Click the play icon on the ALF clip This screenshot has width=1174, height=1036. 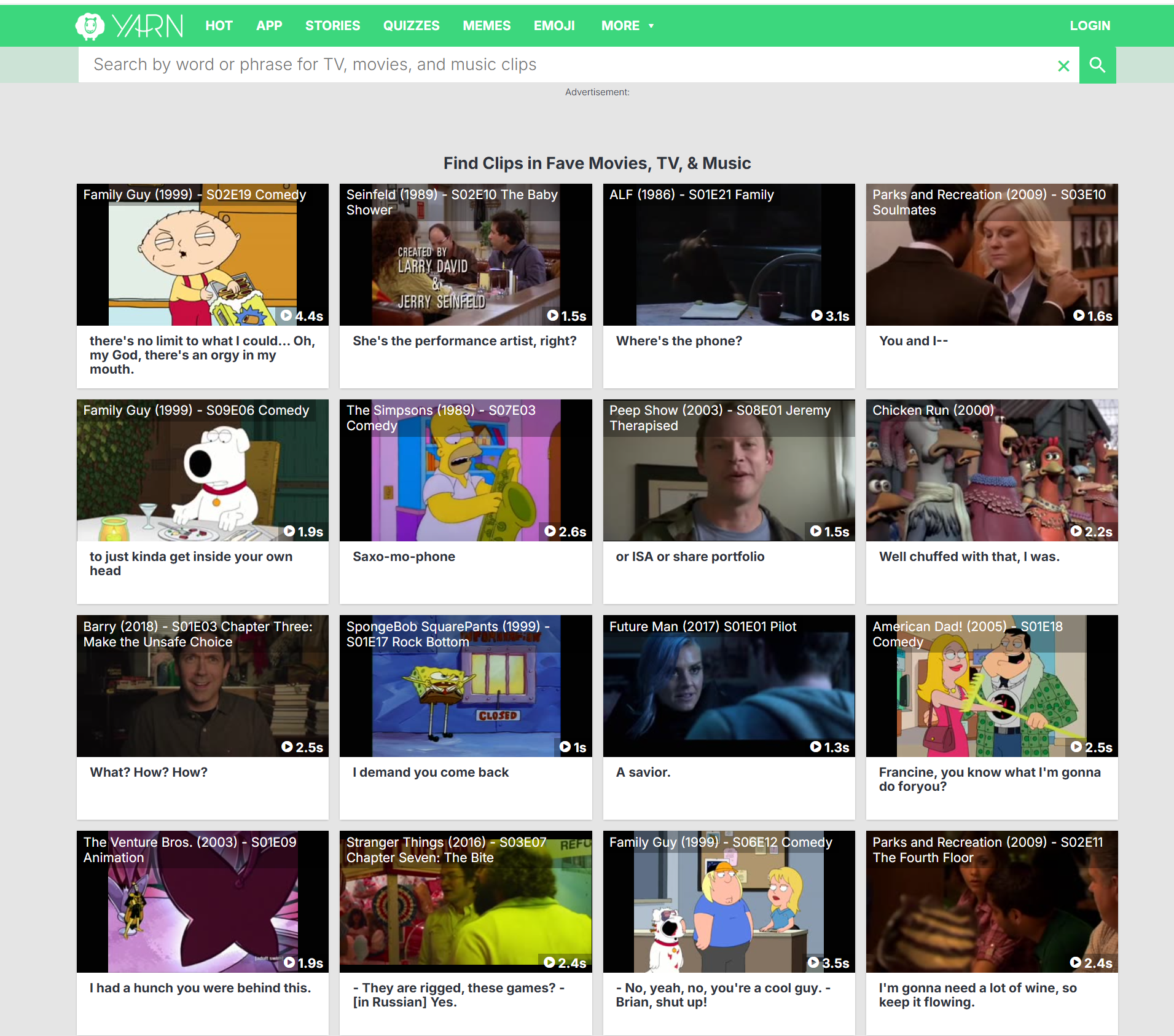click(x=816, y=316)
